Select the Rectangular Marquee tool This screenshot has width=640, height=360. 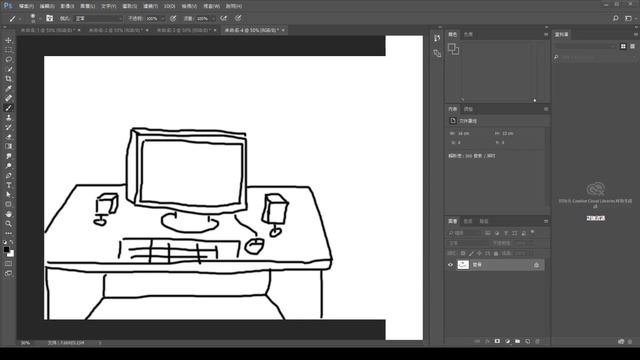[9, 50]
